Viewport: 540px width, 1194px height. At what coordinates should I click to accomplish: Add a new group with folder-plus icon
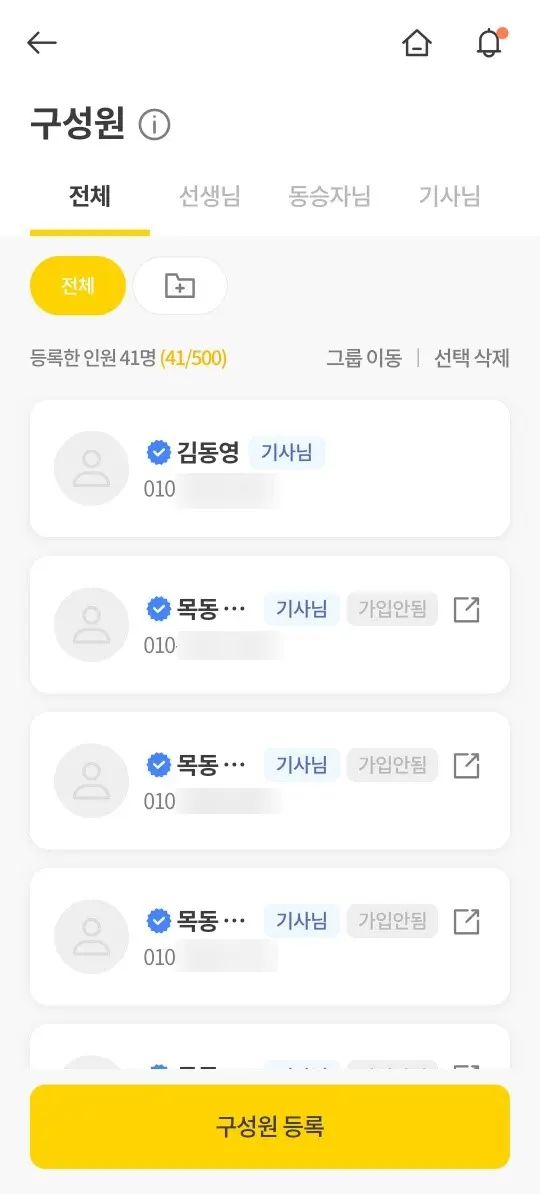[180, 286]
